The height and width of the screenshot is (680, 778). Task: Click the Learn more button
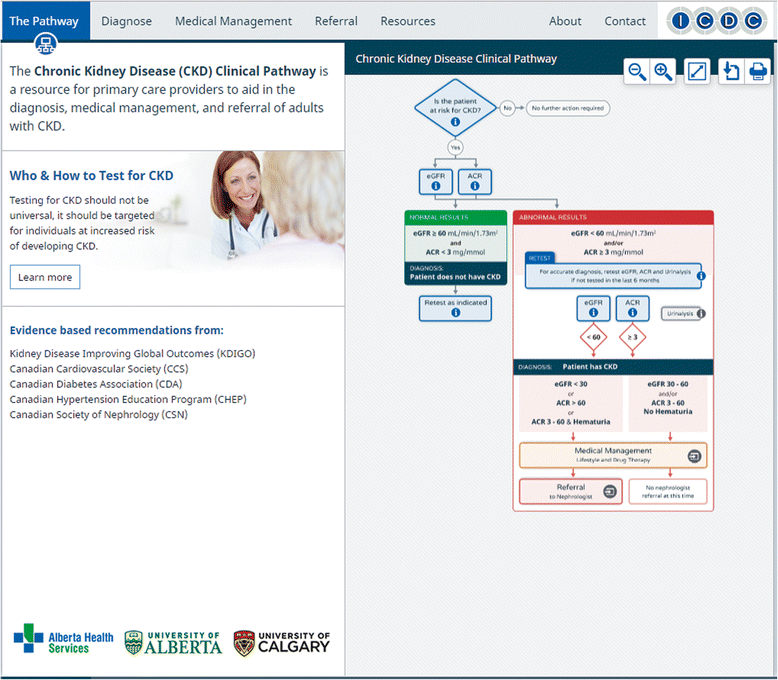point(45,277)
